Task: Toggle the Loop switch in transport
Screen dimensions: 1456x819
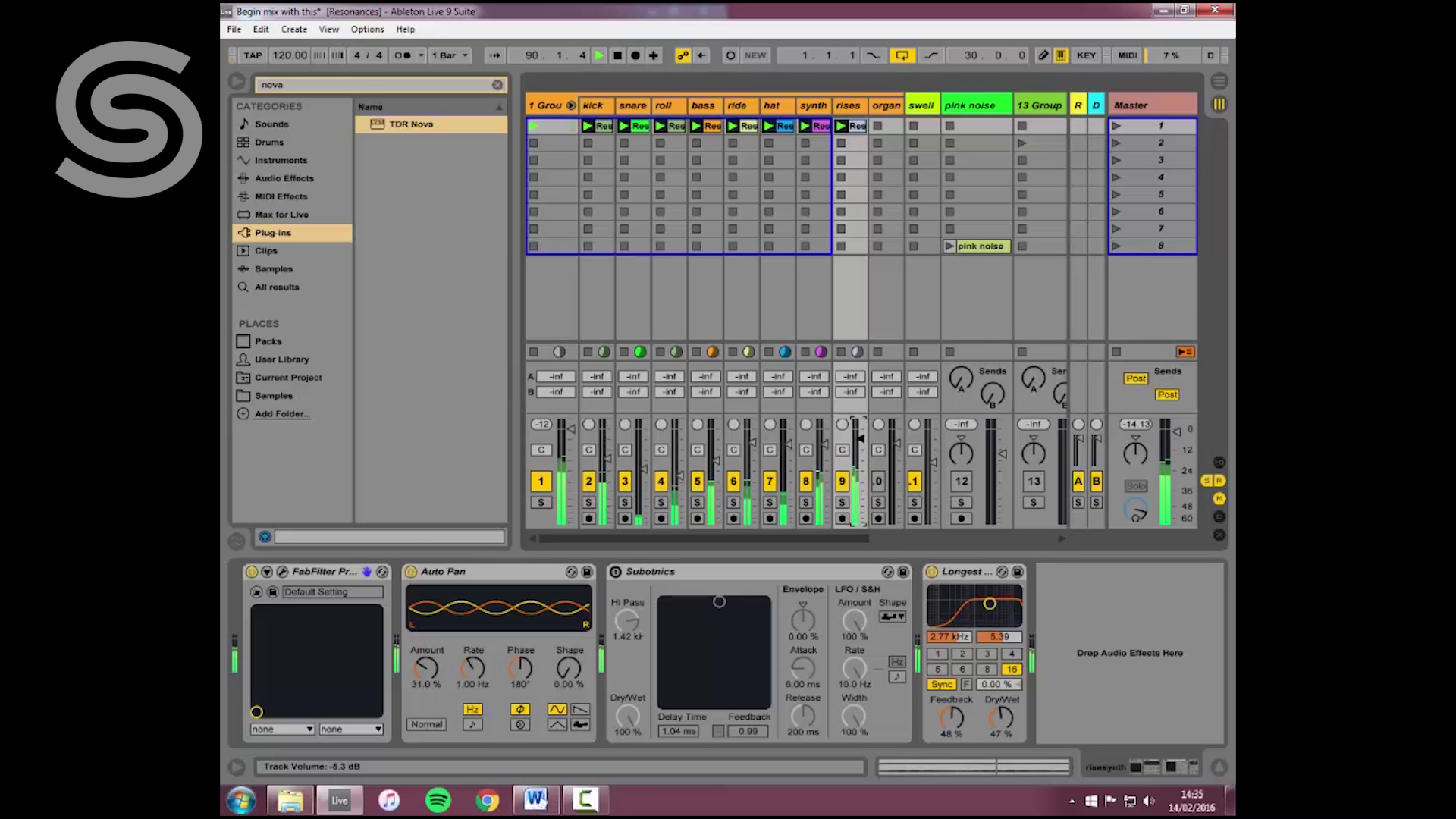Action: 902,55
